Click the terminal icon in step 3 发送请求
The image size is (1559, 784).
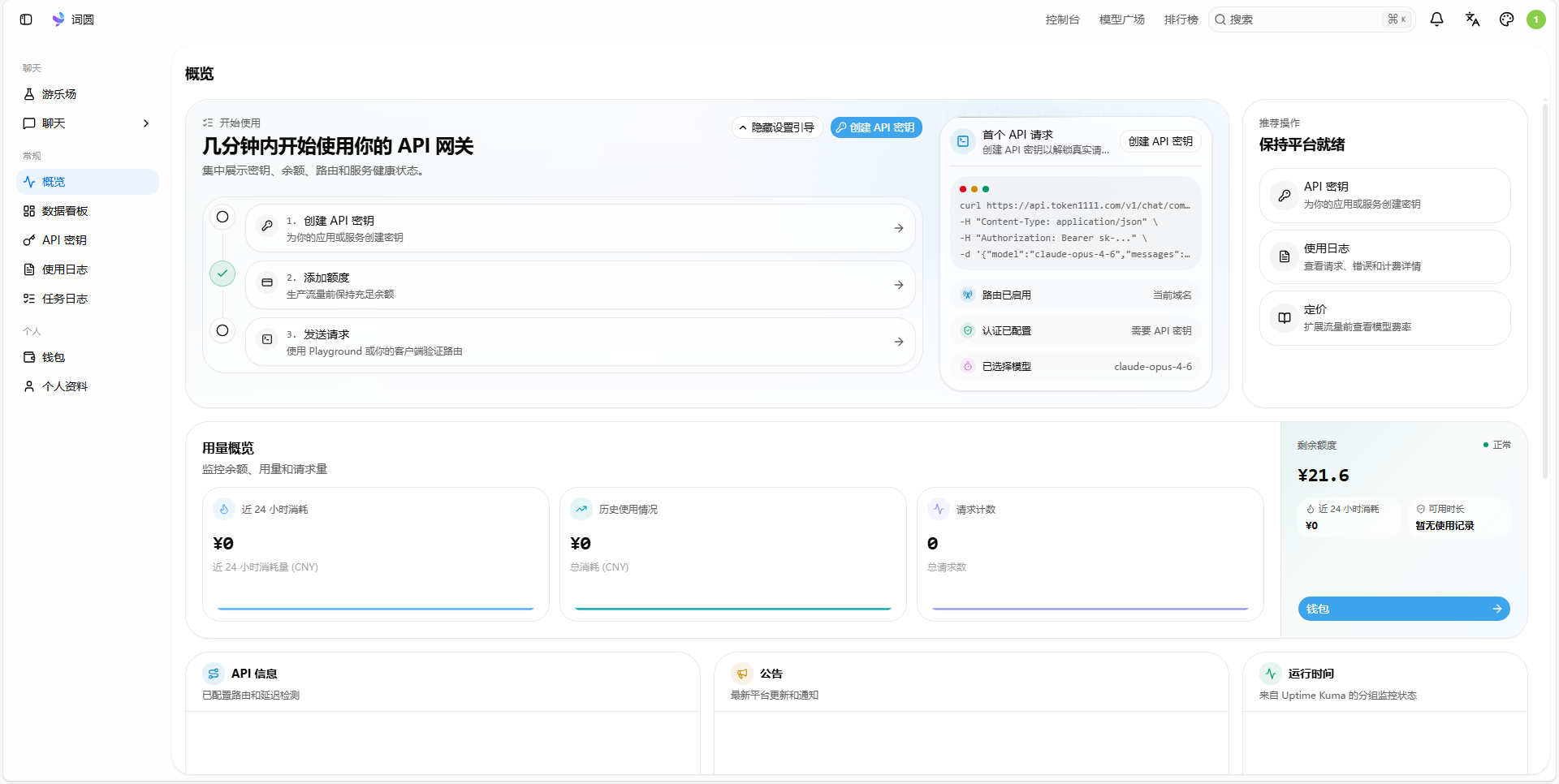coord(267,340)
